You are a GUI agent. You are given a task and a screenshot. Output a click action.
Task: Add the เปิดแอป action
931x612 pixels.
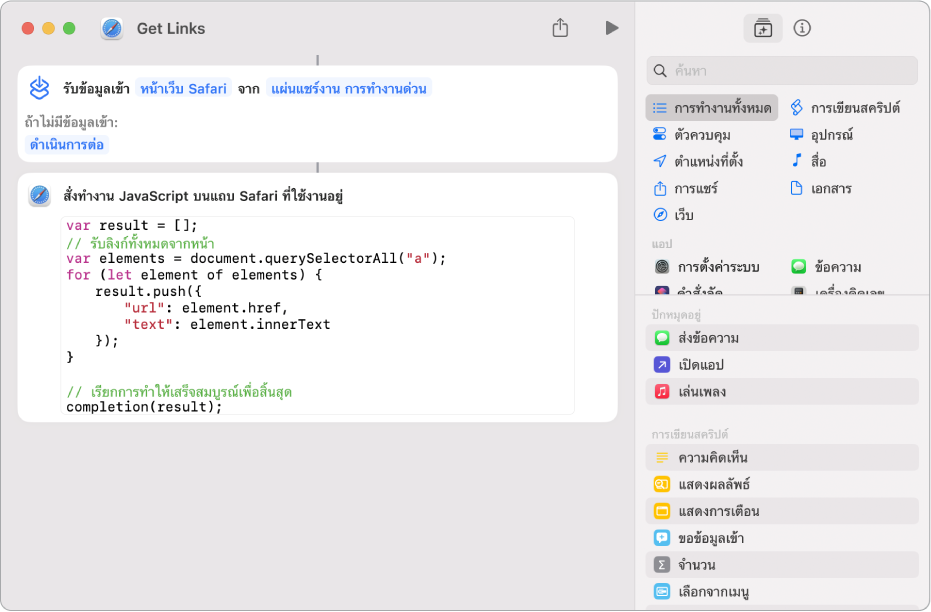pyautogui.click(x=782, y=365)
